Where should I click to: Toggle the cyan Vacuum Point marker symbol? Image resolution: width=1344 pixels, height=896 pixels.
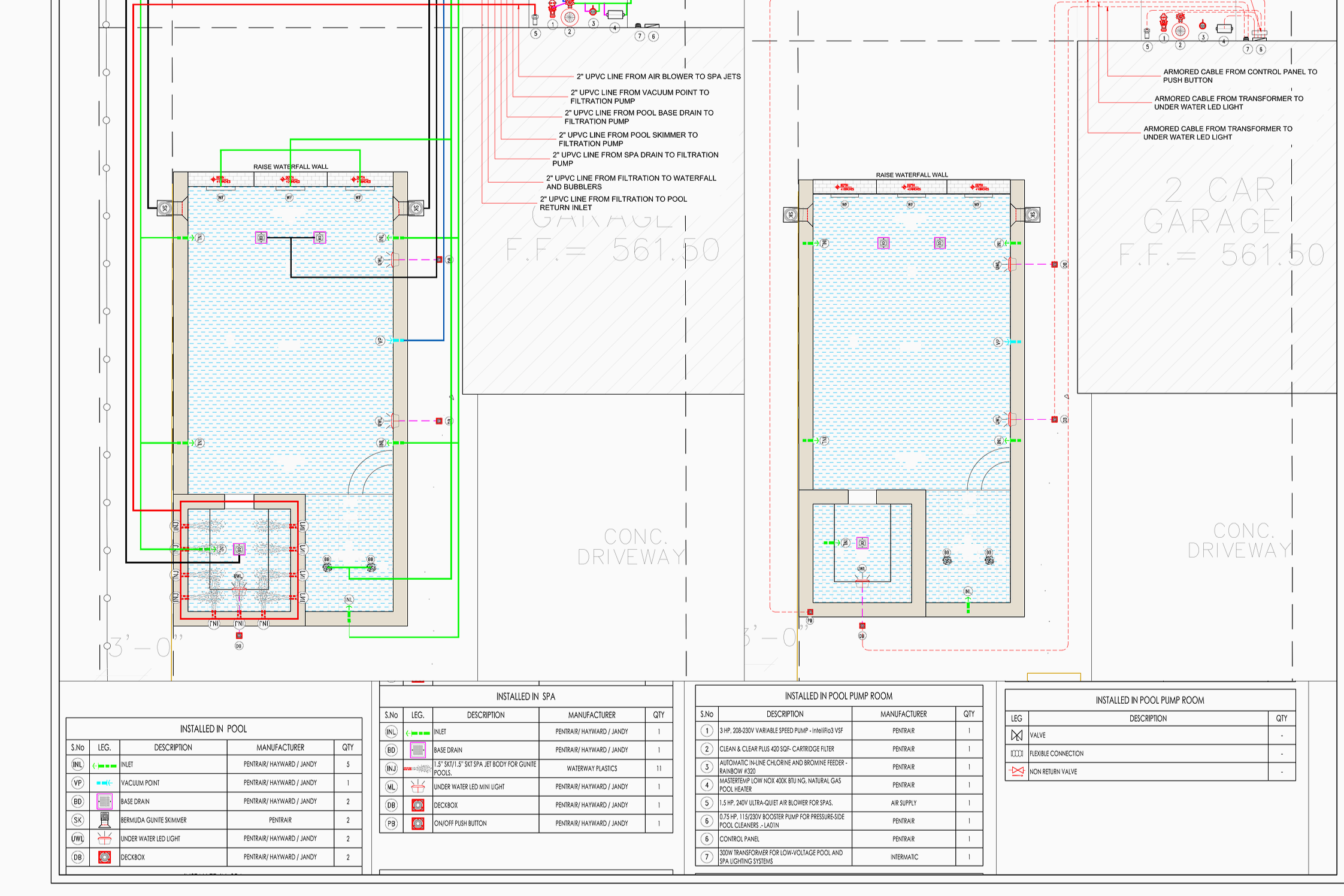104,783
